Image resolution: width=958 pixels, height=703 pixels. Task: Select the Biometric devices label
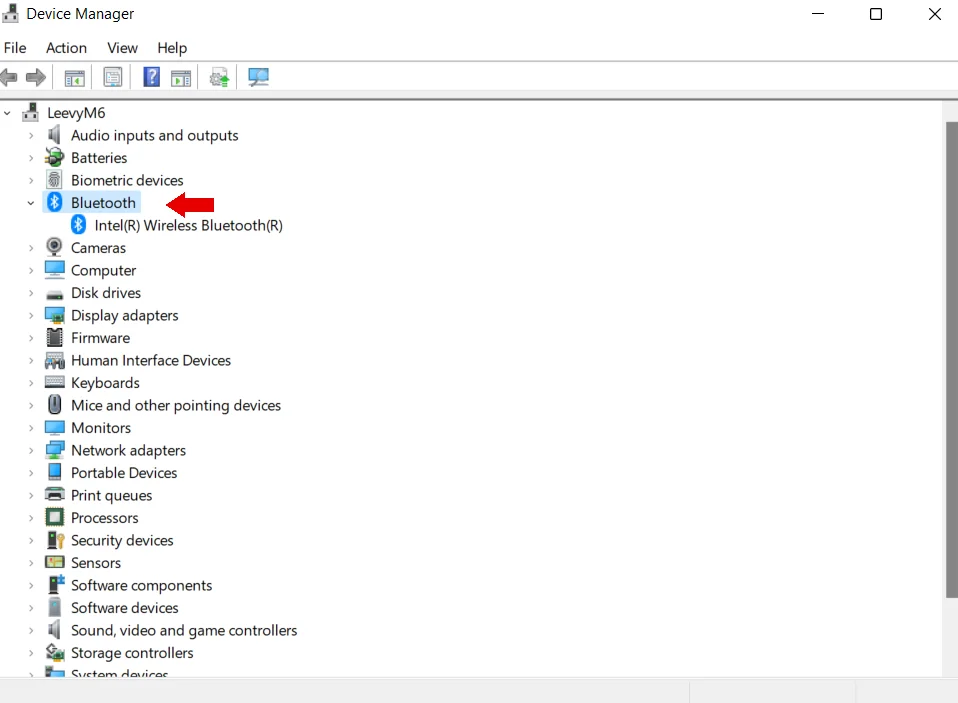pyautogui.click(x=127, y=180)
